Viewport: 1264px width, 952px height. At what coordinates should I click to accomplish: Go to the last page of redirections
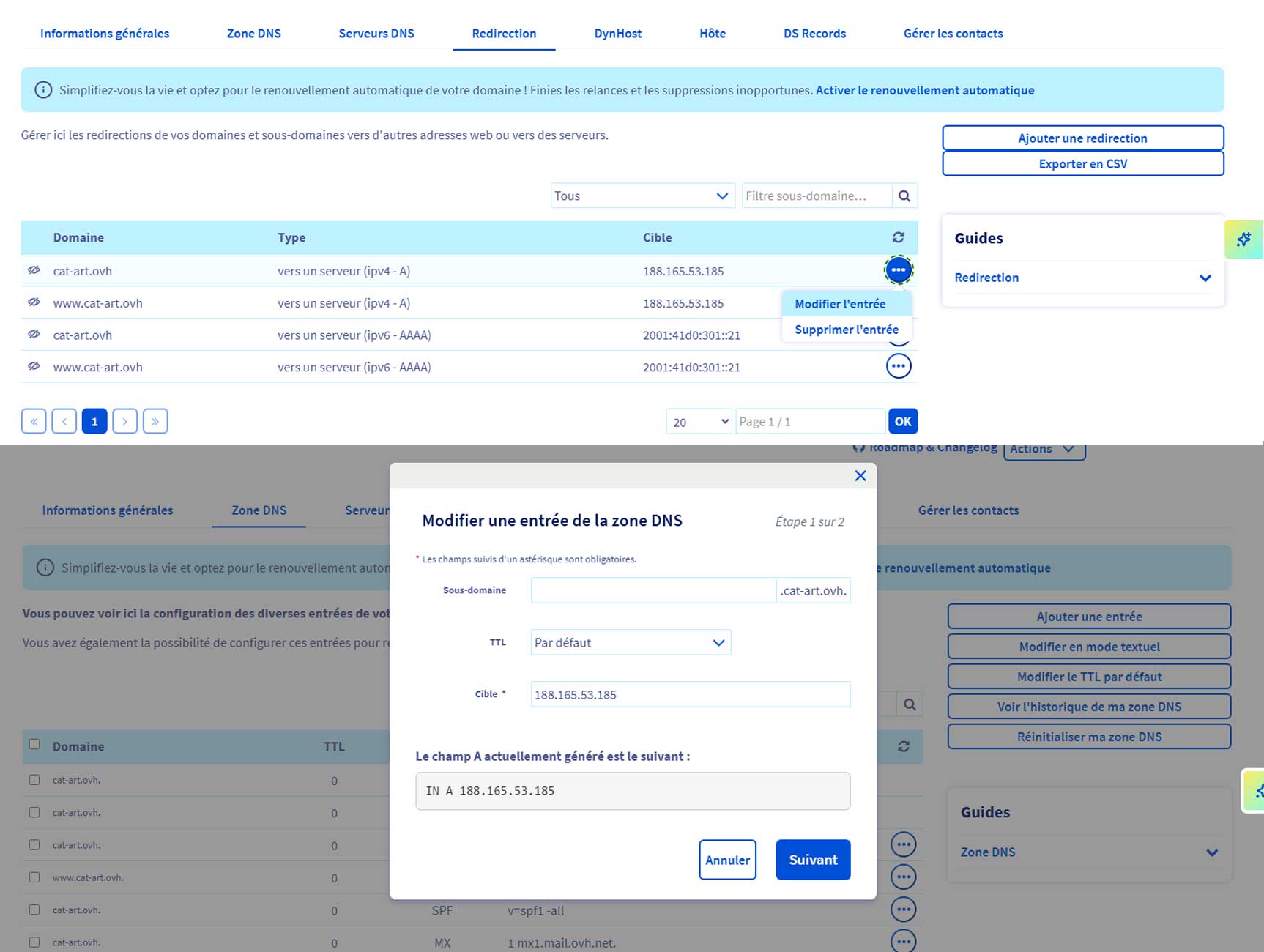pos(155,421)
